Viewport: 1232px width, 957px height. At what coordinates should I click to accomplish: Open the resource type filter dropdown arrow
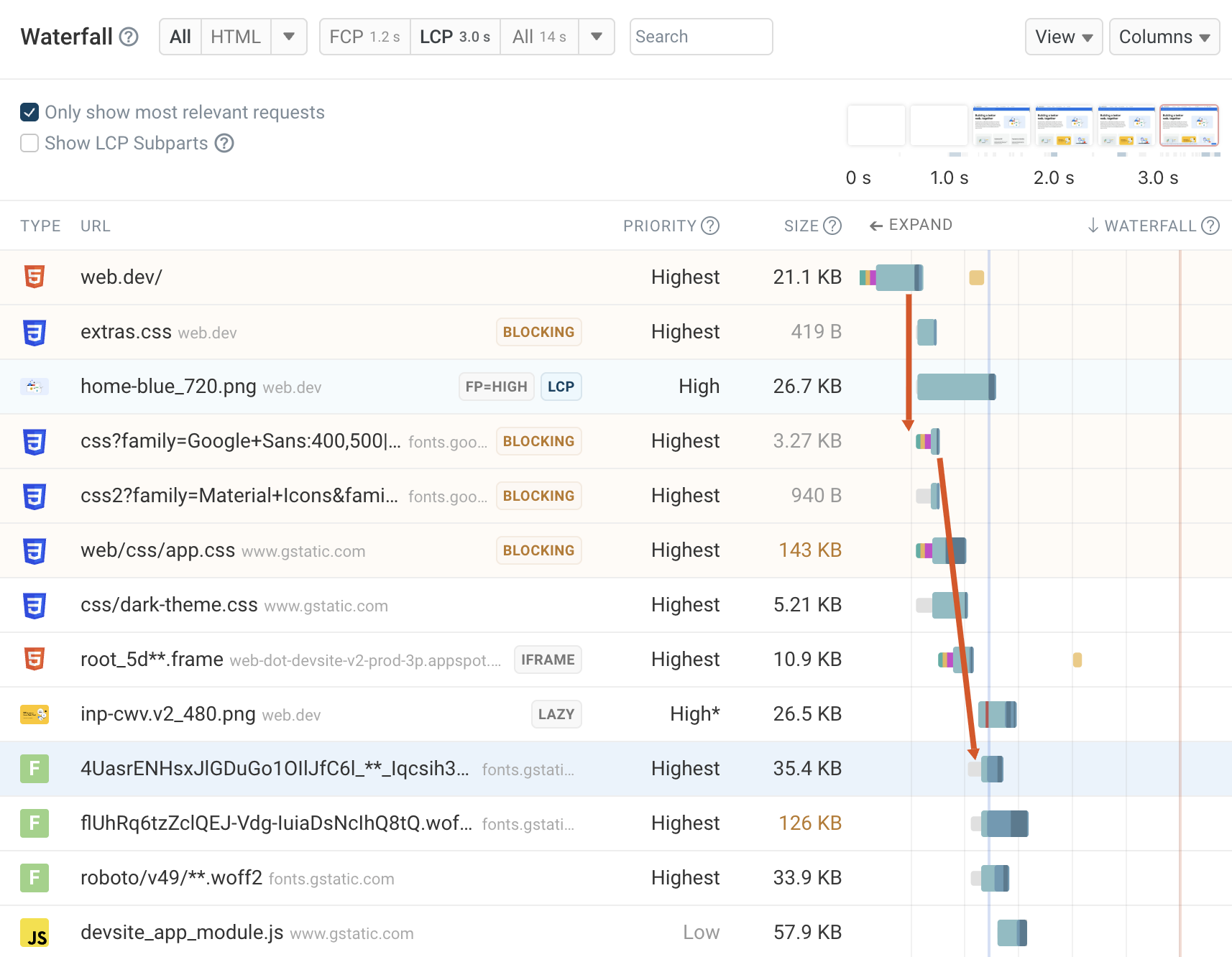[x=289, y=37]
